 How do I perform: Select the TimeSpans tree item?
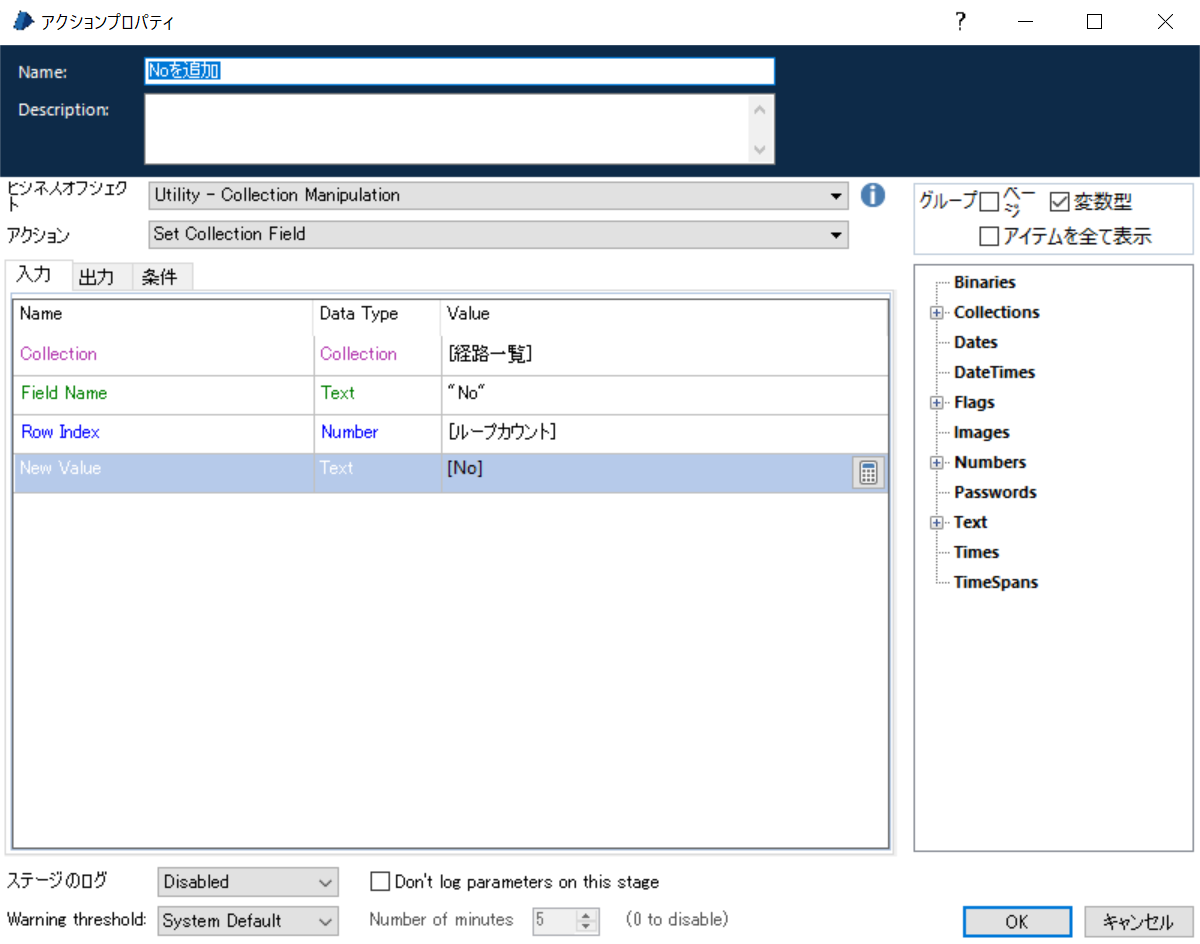[995, 583]
